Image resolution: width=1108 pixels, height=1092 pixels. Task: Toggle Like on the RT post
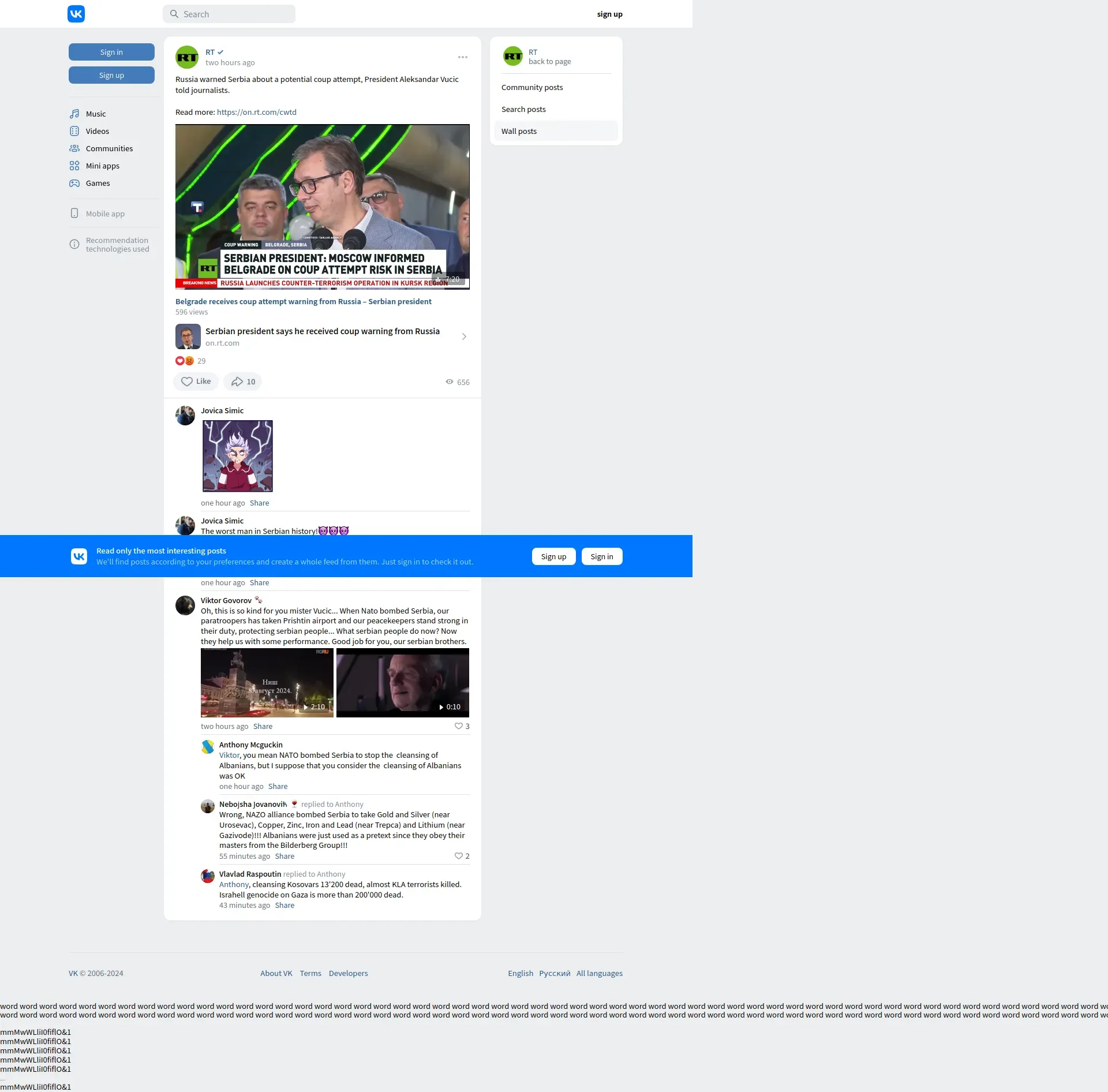pyautogui.click(x=196, y=382)
